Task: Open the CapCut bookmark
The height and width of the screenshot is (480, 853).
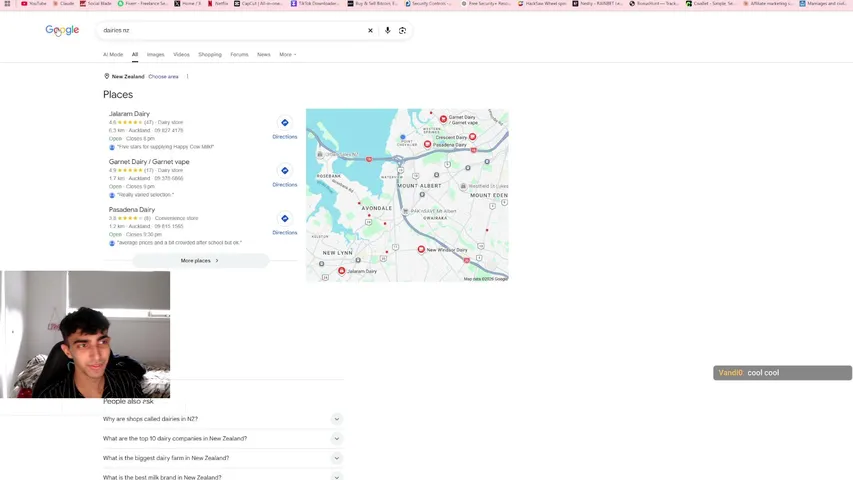Action: coord(258,3)
